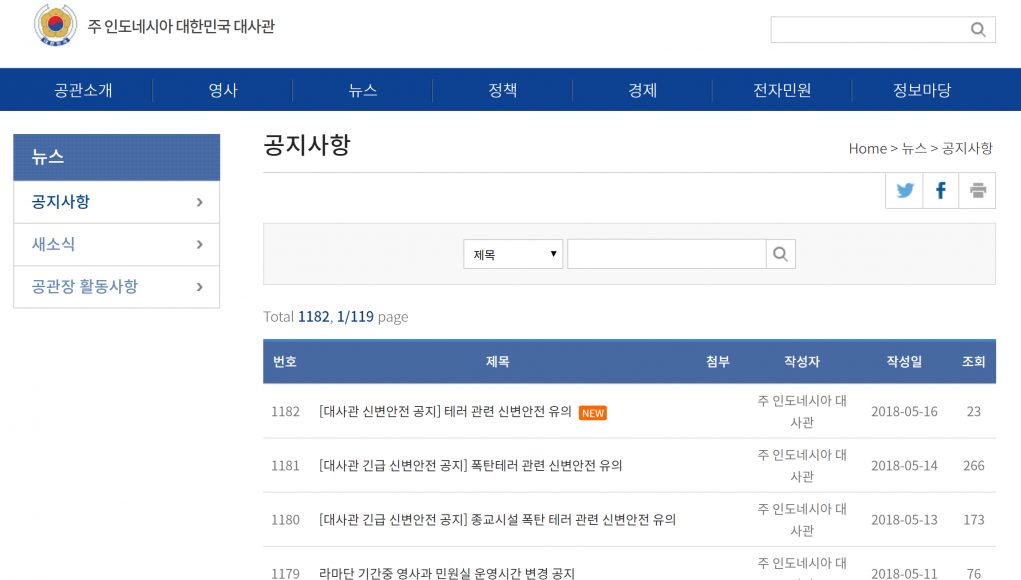Open the 공관소개 menu
The width and height of the screenshot is (1021, 580).
pos(83,90)
